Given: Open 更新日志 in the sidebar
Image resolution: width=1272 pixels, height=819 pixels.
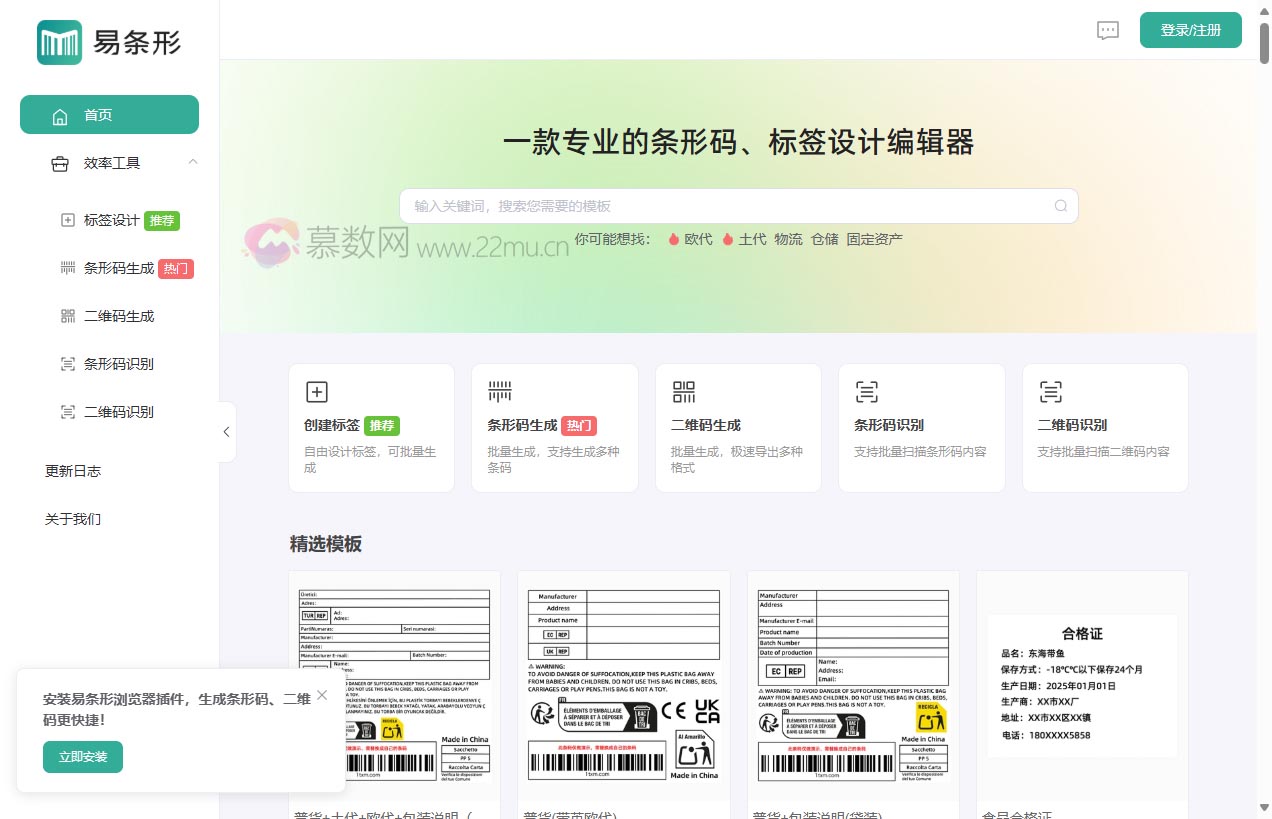Looking at the screenshot, I should point(73,471).
